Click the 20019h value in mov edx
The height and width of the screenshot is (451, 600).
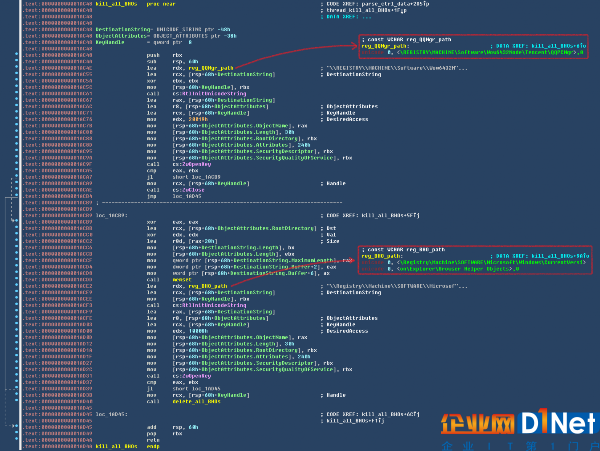click(x=198, y=119)
